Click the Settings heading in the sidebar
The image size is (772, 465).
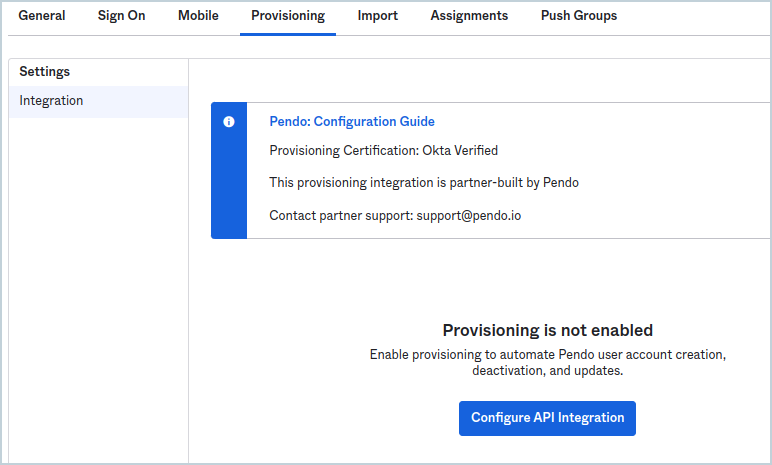coord(44,71)
